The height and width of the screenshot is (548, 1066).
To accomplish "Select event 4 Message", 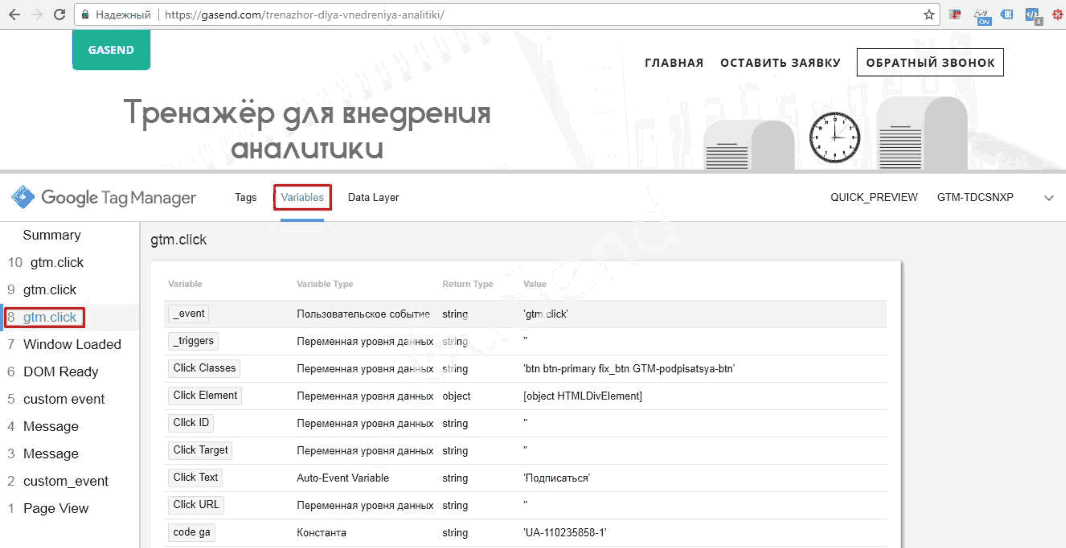I will point(43,426).
